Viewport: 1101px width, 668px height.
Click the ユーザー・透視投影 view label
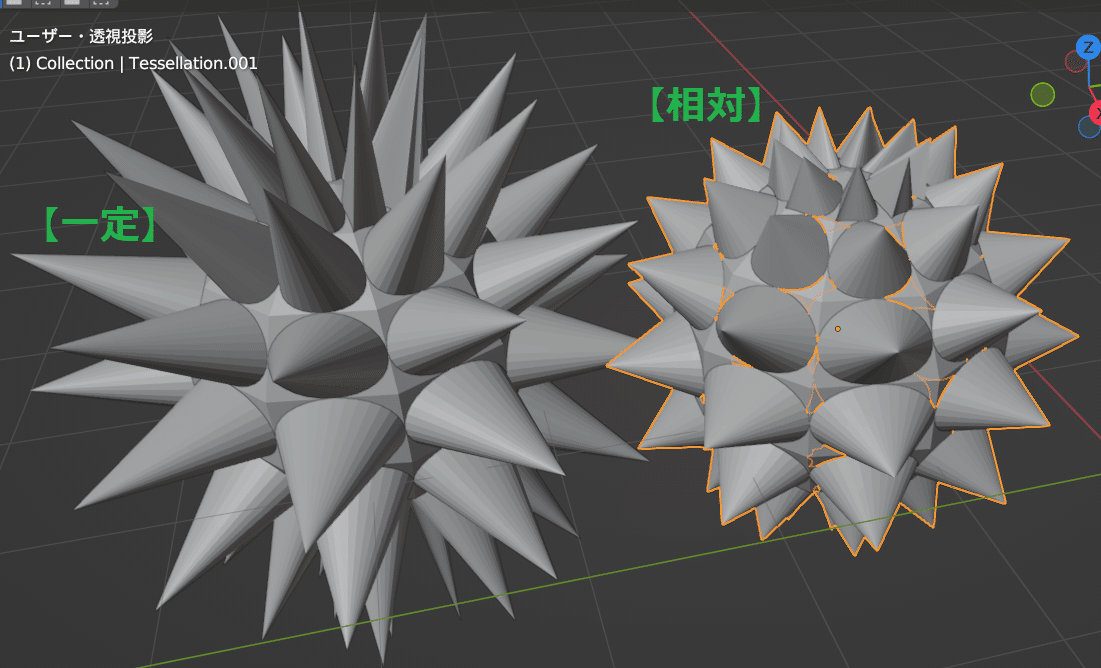click(x=81, y=37)
